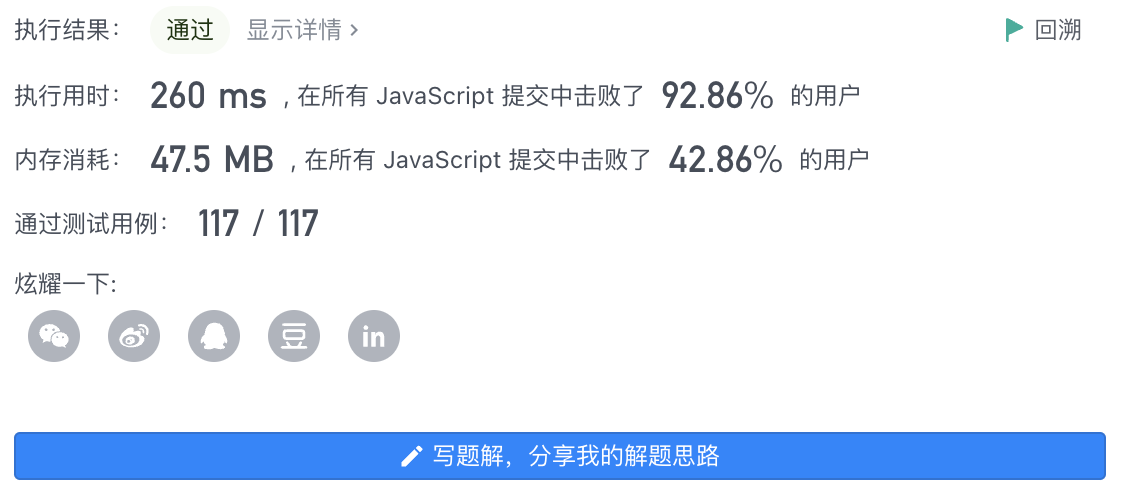Share result to Douban
Image resolution: width=1122 pixels, height=492 pixels.
[x=294, y=336]
